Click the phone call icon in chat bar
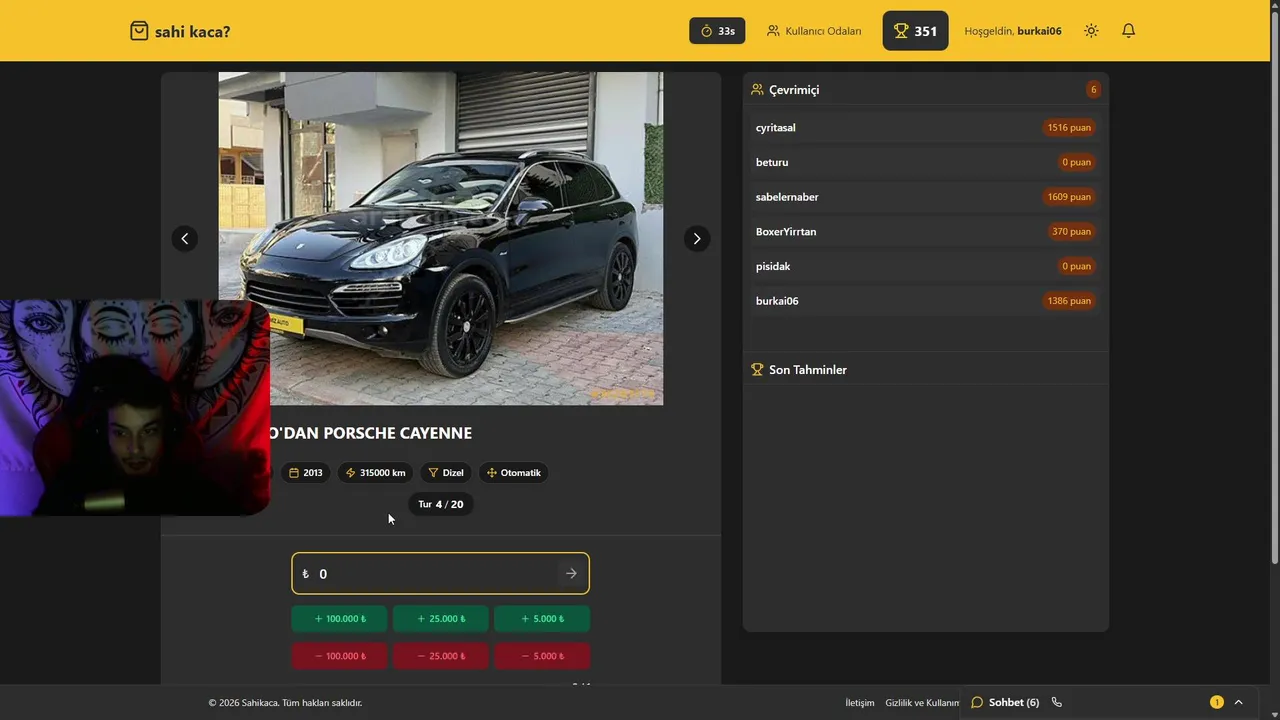1280x720 pixels. click(1057, 703)
